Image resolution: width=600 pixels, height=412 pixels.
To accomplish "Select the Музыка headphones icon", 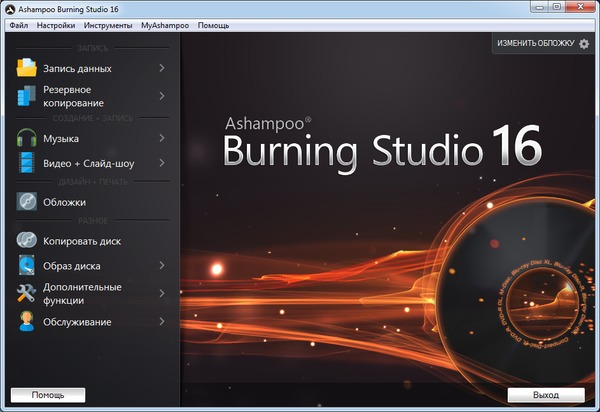I will coord(26,138).
